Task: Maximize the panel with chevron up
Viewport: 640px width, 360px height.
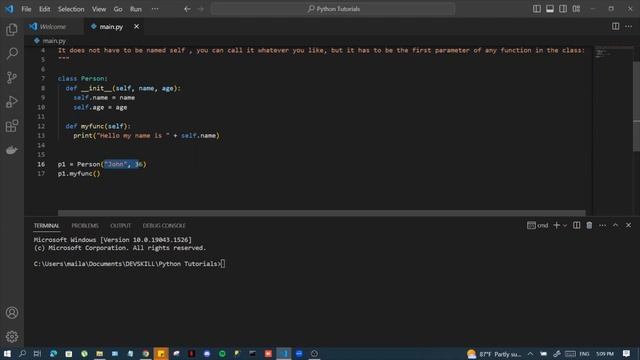Action: pos(615,225)
